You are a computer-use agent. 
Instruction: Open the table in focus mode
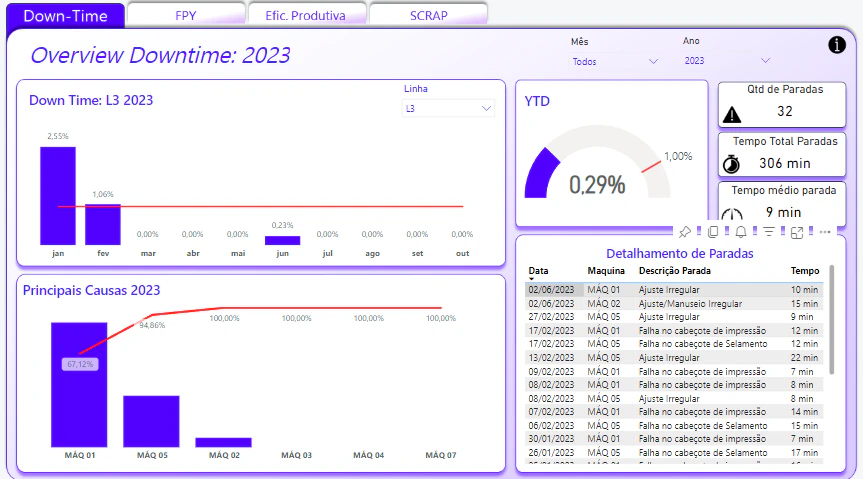click(x=797, y=233)
